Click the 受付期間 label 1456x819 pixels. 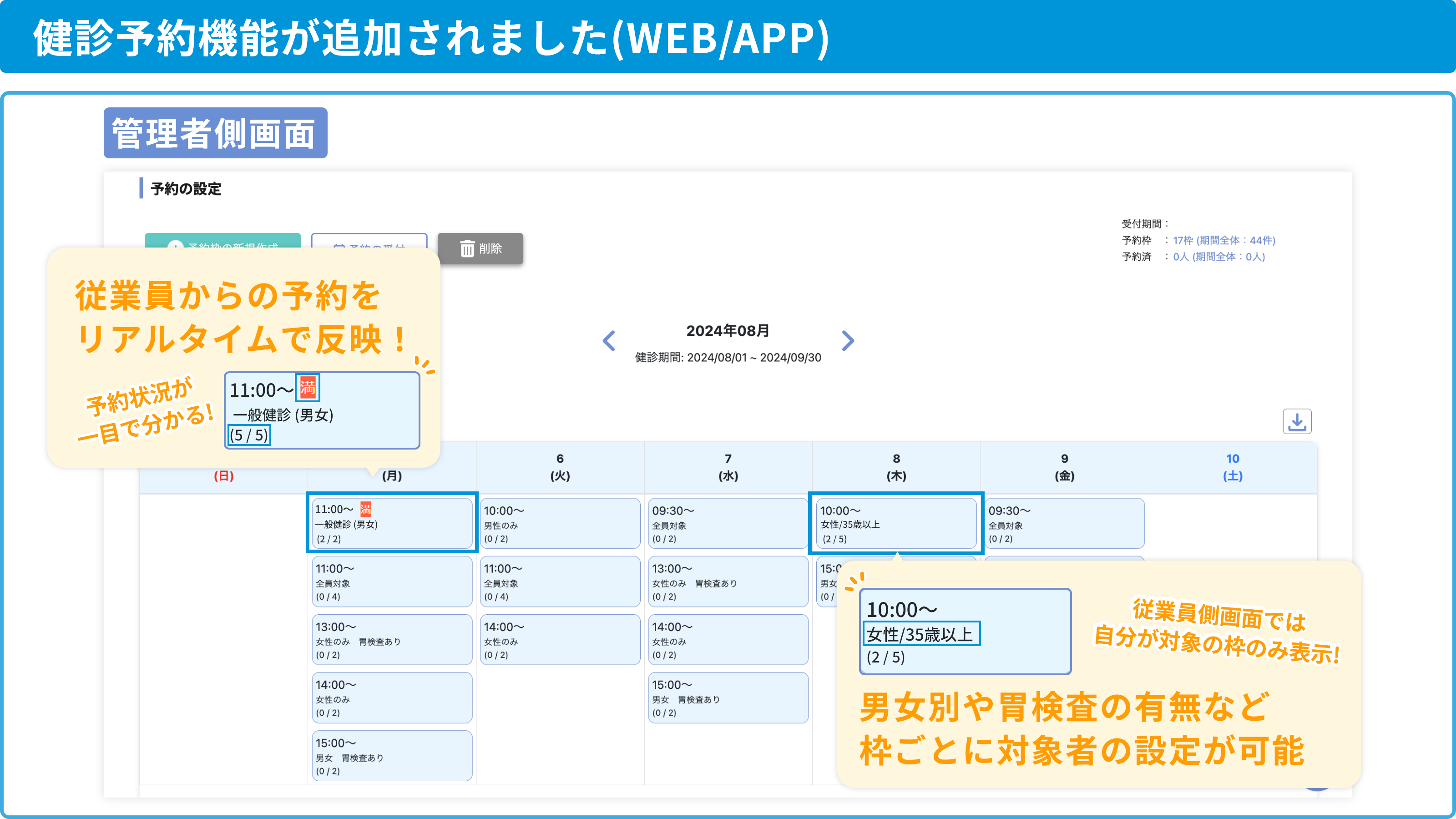(x=1145, y=224)
